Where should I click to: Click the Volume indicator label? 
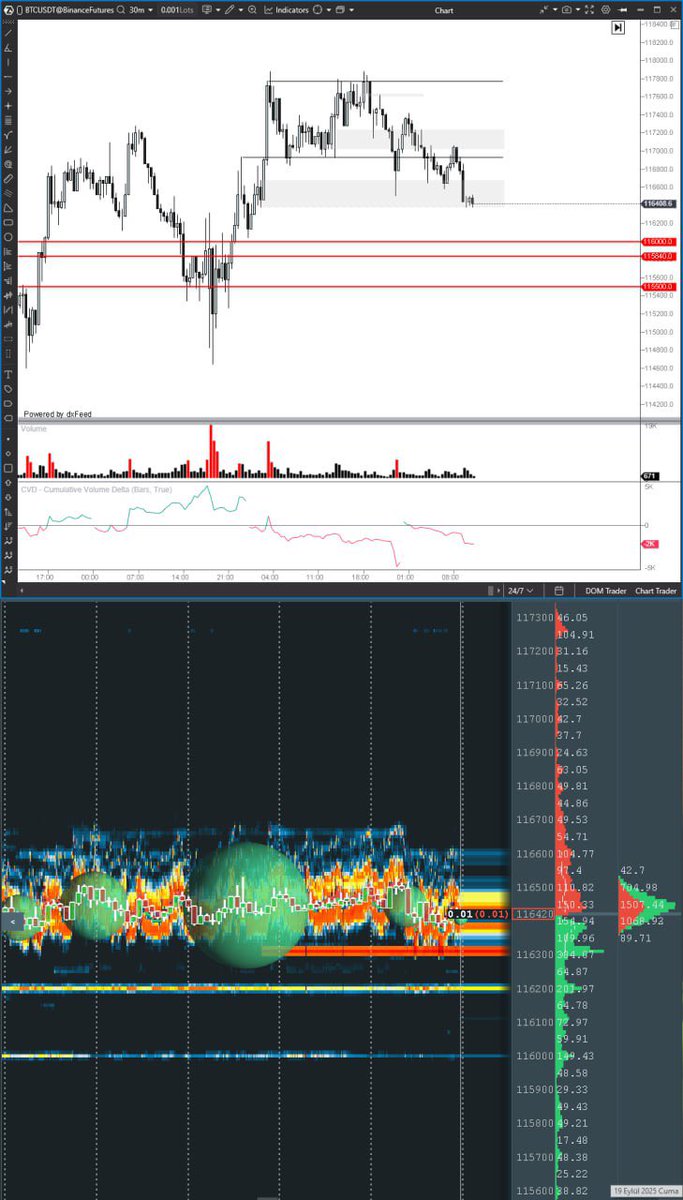[x=34, y=428]
